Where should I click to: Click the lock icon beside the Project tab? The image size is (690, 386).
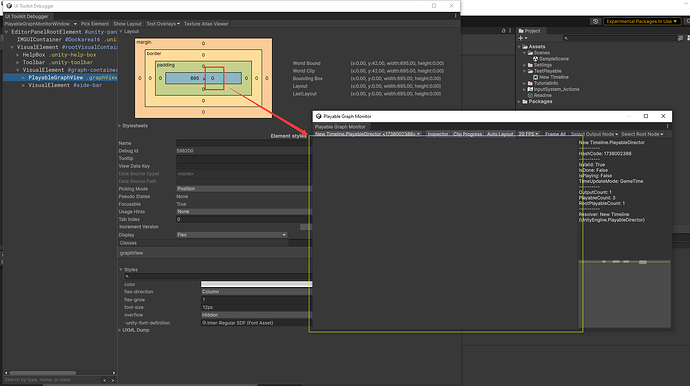[503, 31]
